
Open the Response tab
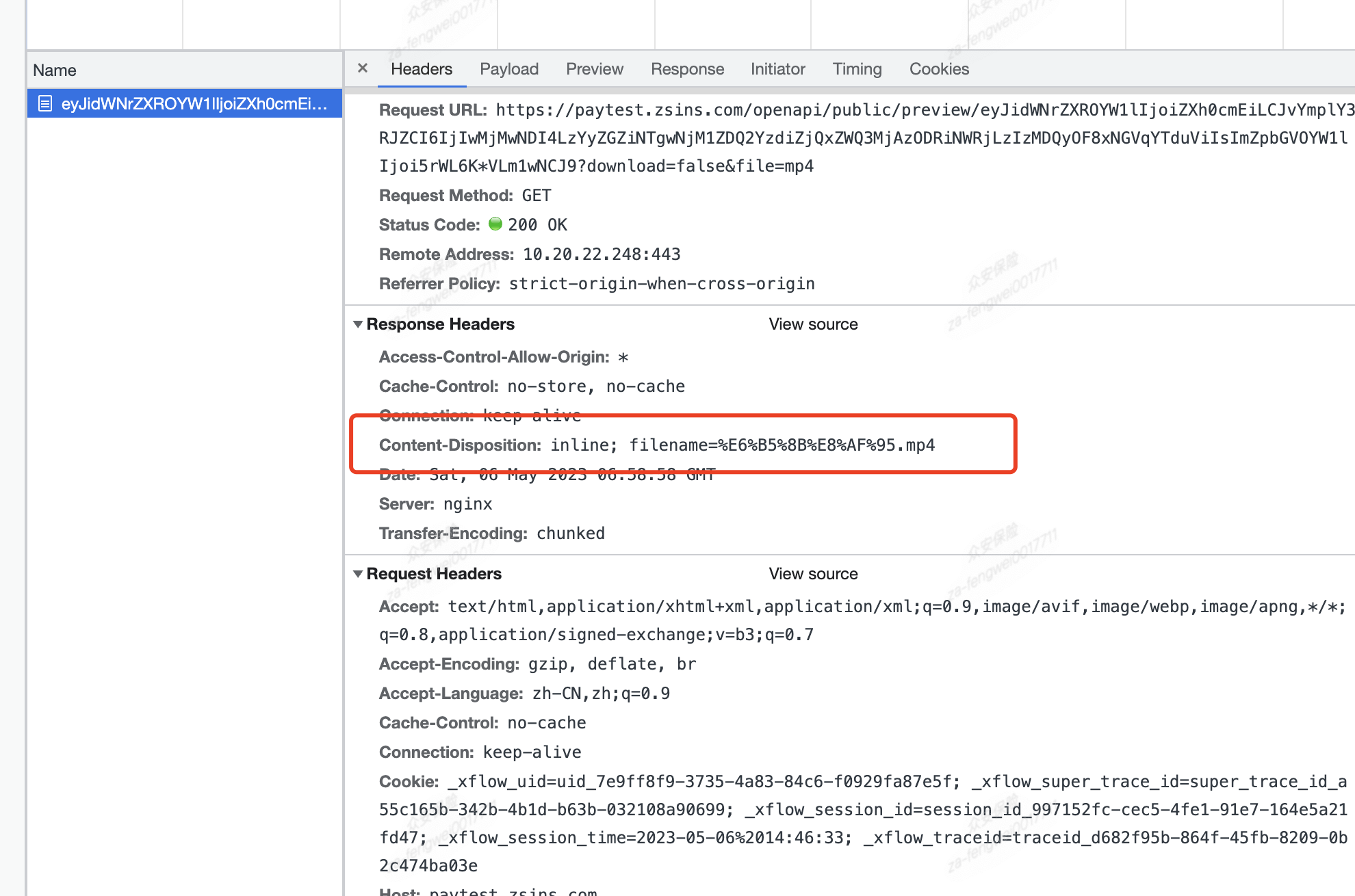click(x=687, y=69)
